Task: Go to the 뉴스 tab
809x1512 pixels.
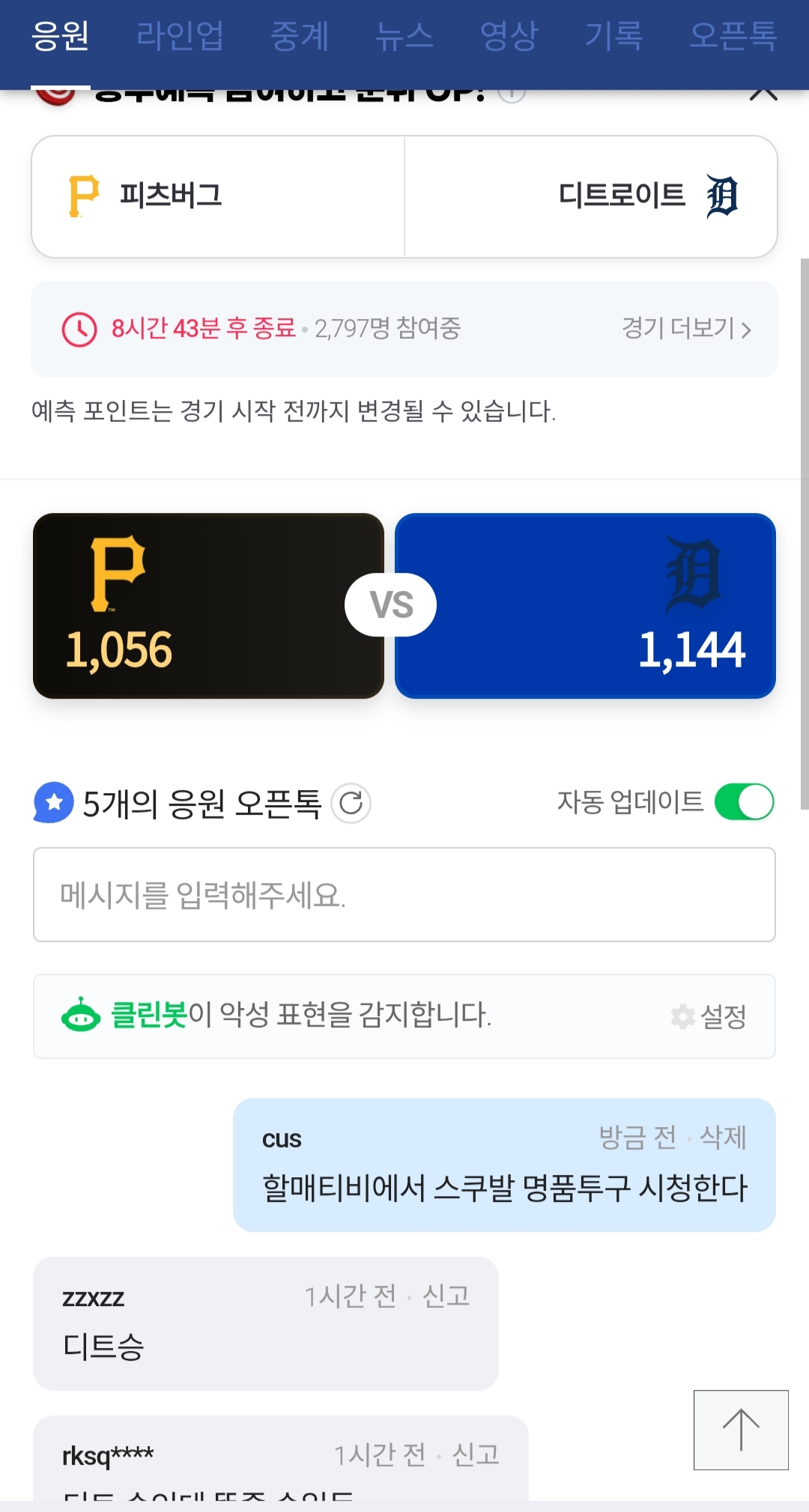Action: 404,36
